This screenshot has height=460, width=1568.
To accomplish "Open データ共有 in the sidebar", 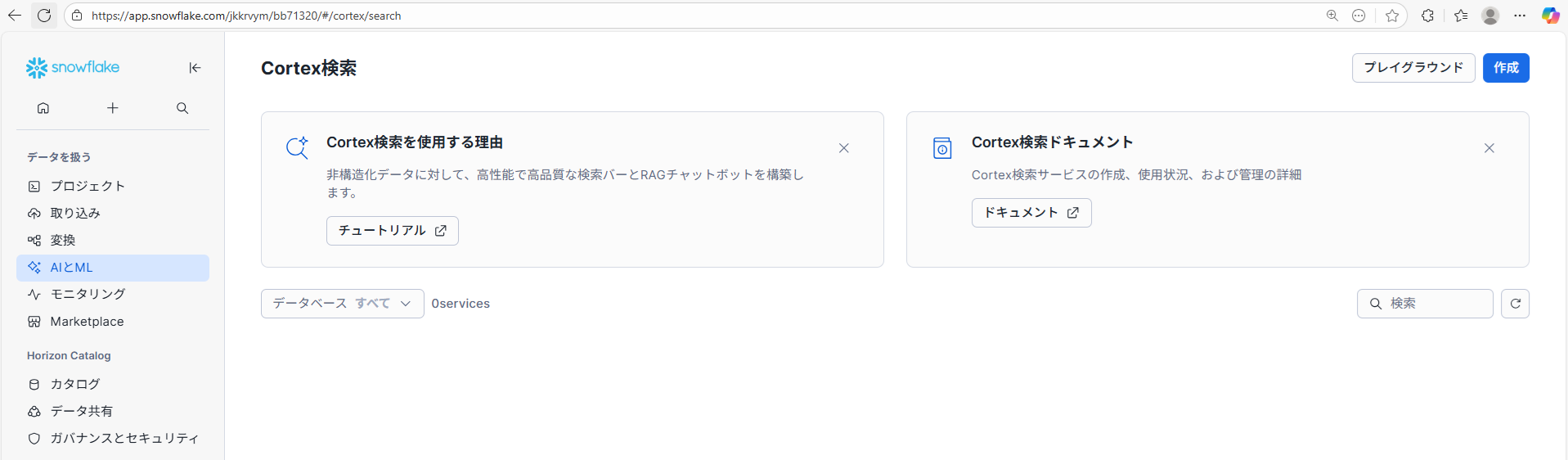I will pyautogui.click(x=113, y=411).
